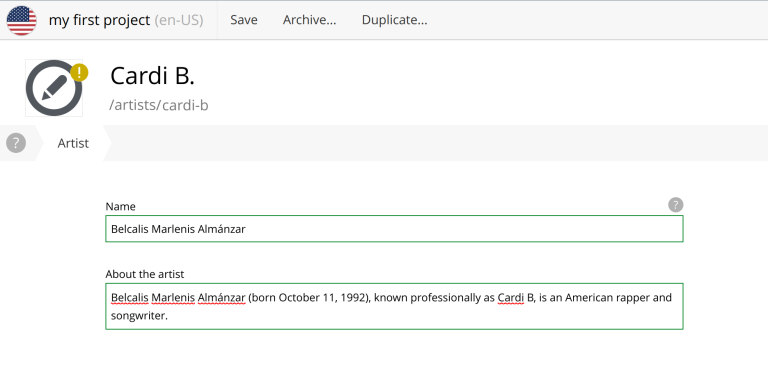Show help for the Name field
768x387 pixels.
coord(675,205)
